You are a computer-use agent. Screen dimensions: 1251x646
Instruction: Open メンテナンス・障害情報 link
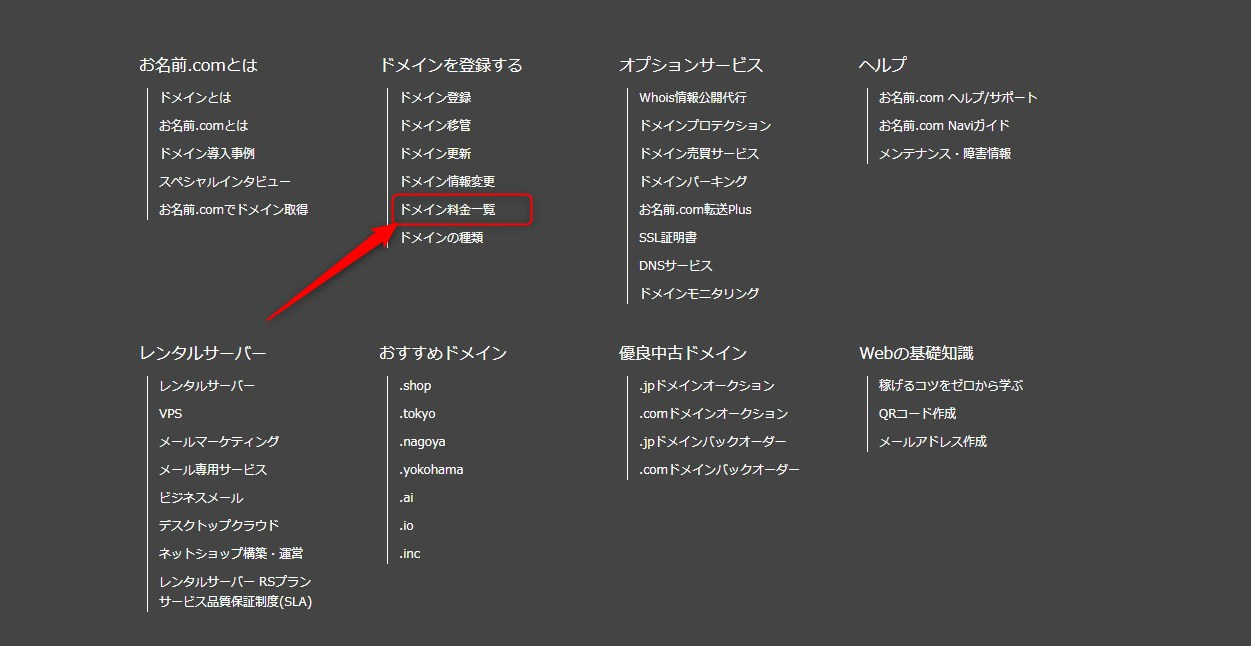945,154
